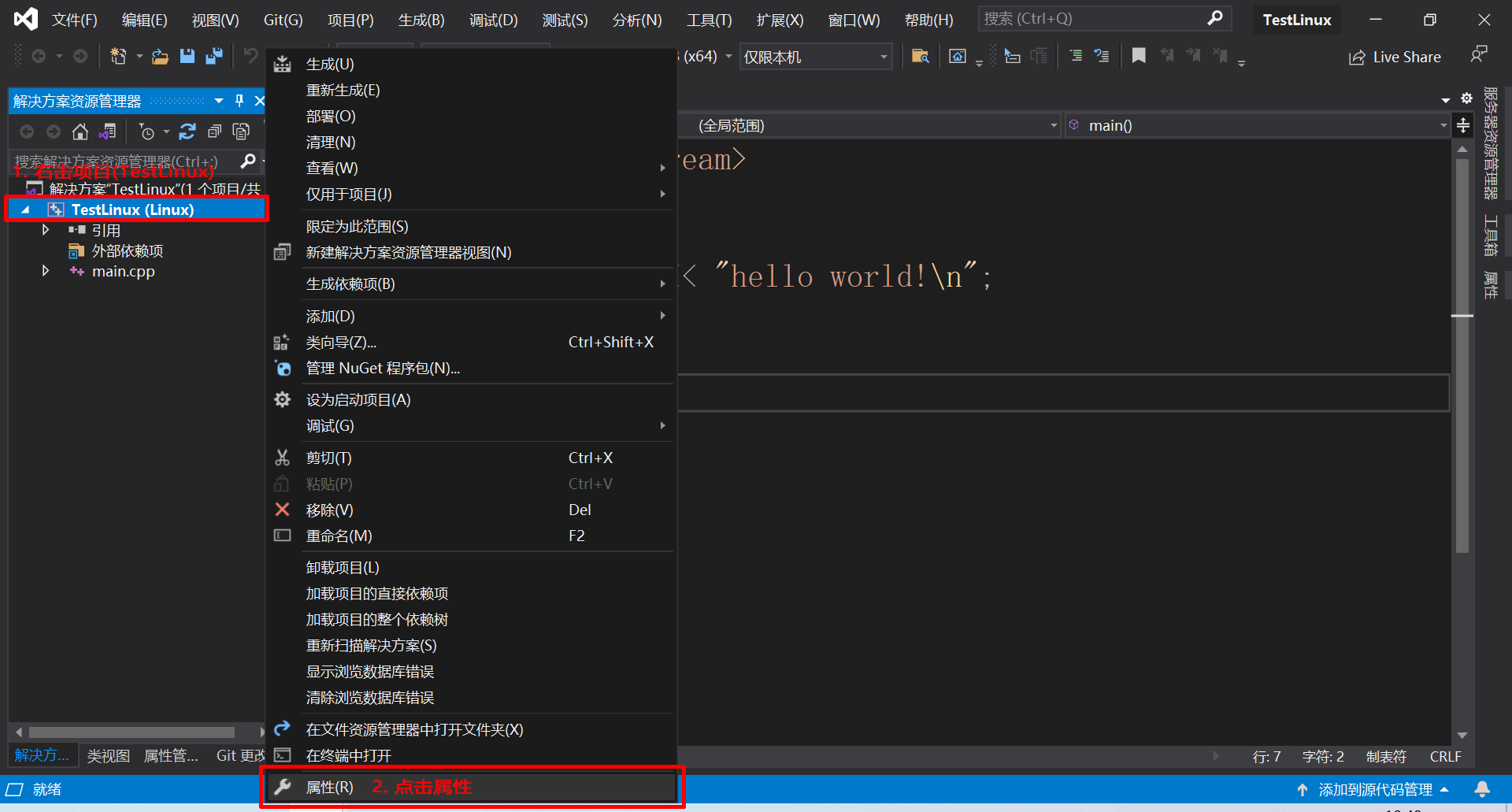Expand the 引用 node under TestLinux
This screenshot has width=1512, height=812.
coord(45,229)
